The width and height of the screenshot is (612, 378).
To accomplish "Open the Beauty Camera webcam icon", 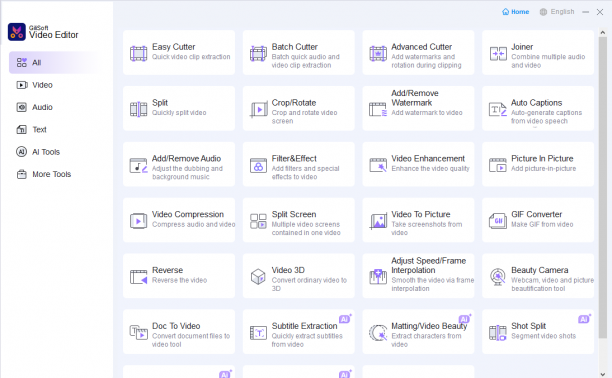I will click(x=498, y=277).
